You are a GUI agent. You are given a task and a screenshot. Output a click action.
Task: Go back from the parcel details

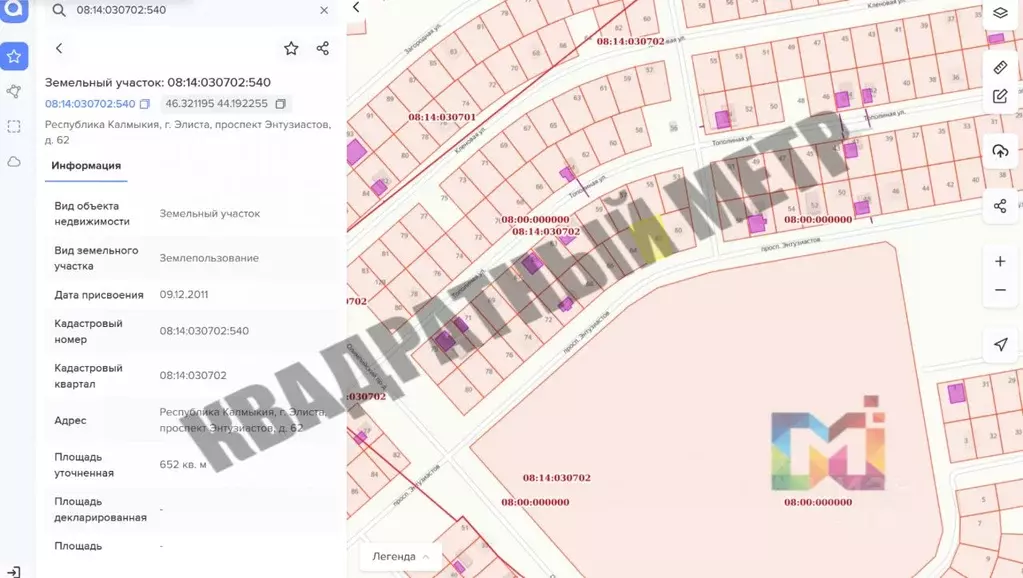(x=59, y=48)
